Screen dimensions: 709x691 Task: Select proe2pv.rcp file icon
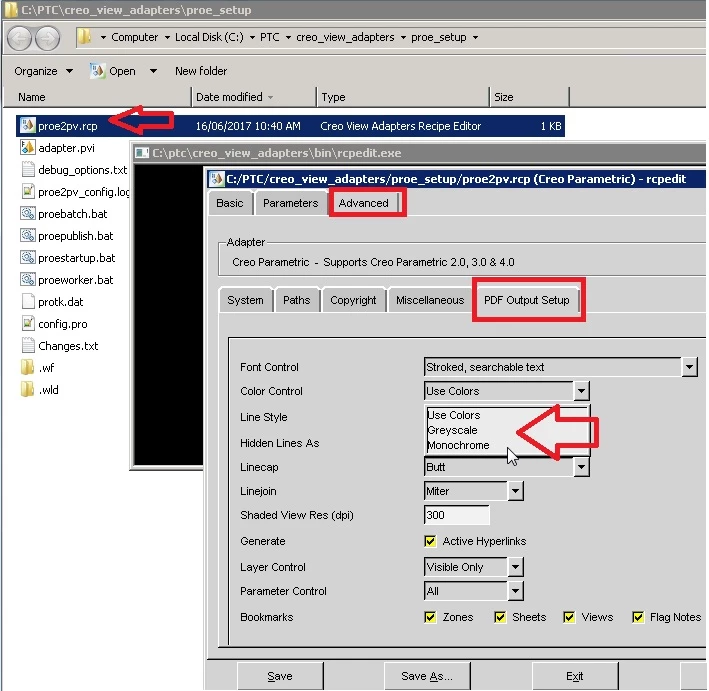pyautogui.click(x=28, y=125)
